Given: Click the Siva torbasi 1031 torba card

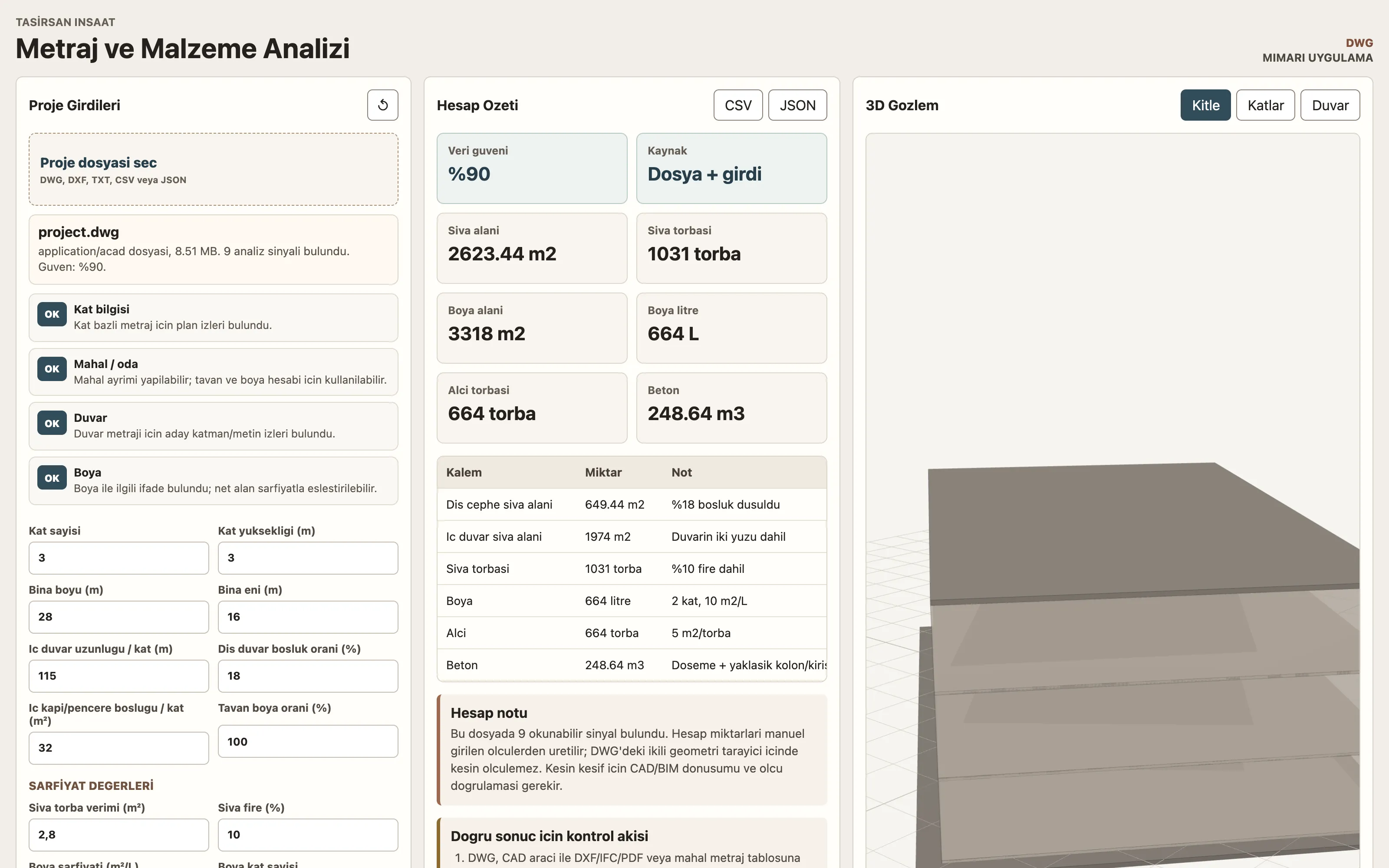Looking at the screenshot, I should point(731,248).
